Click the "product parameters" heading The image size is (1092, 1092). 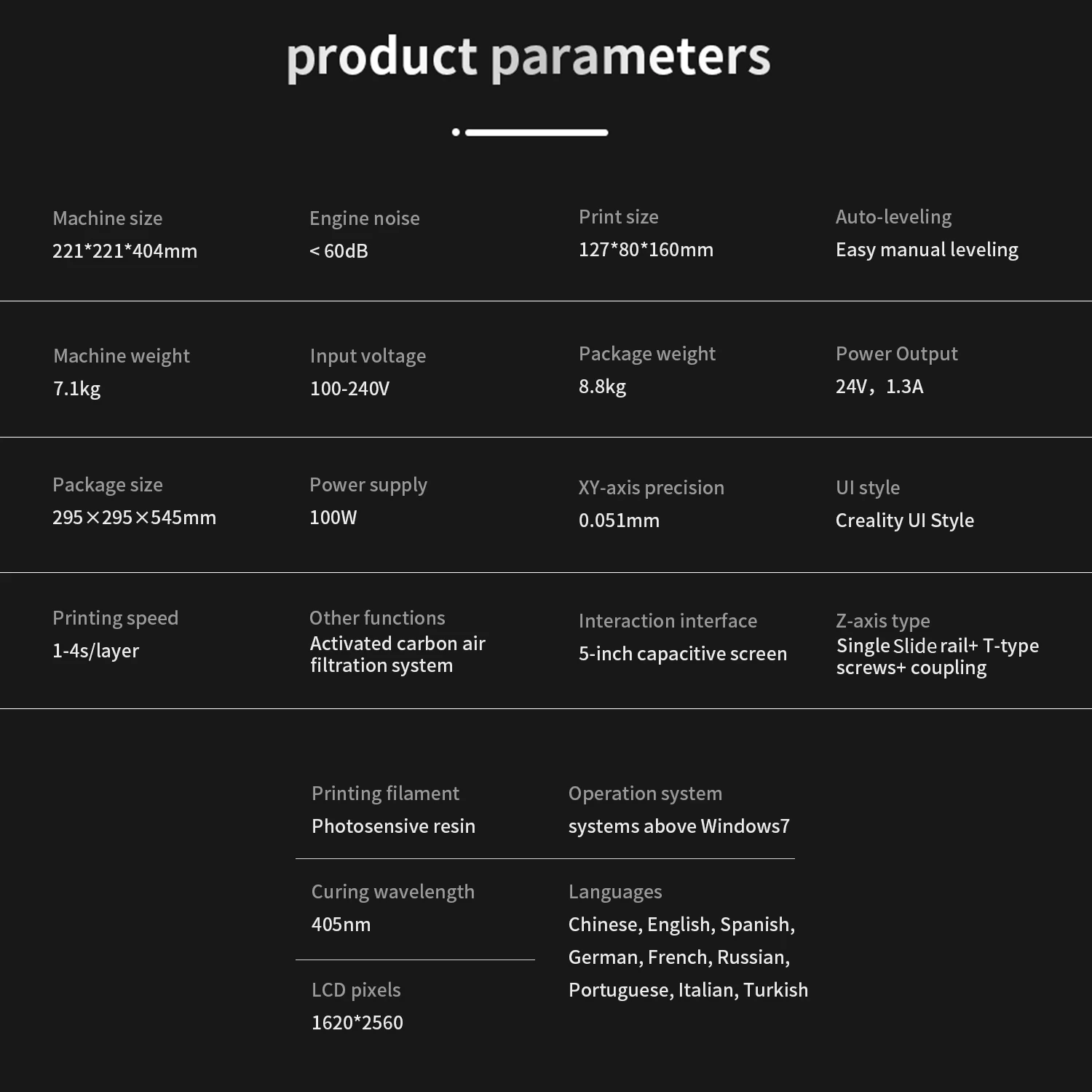point(529,58)
